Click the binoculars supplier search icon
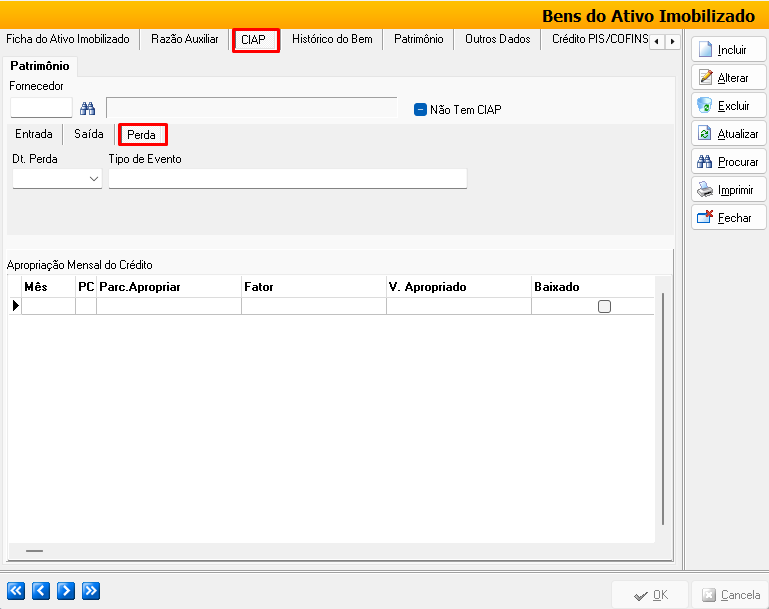Screen dimensions: 769x609 (87, 109)
